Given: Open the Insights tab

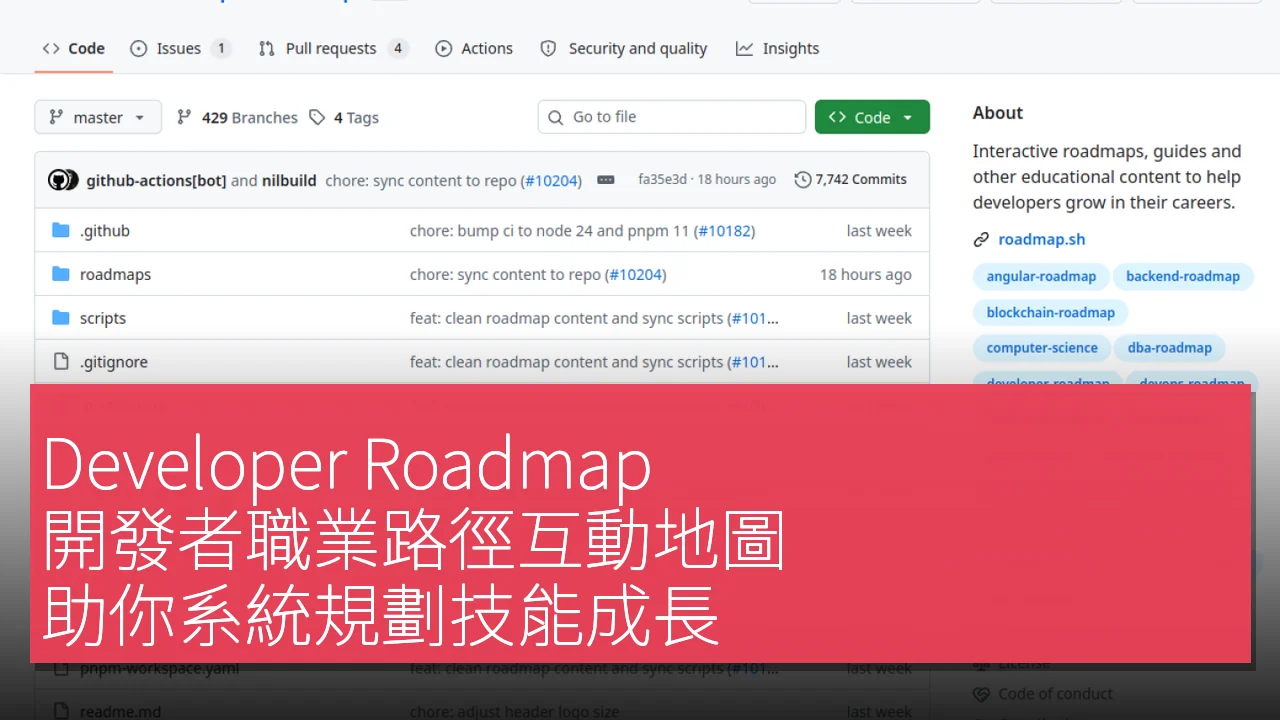Looking at the screenshot, I should pyautogui.click(x=777, y=48).
